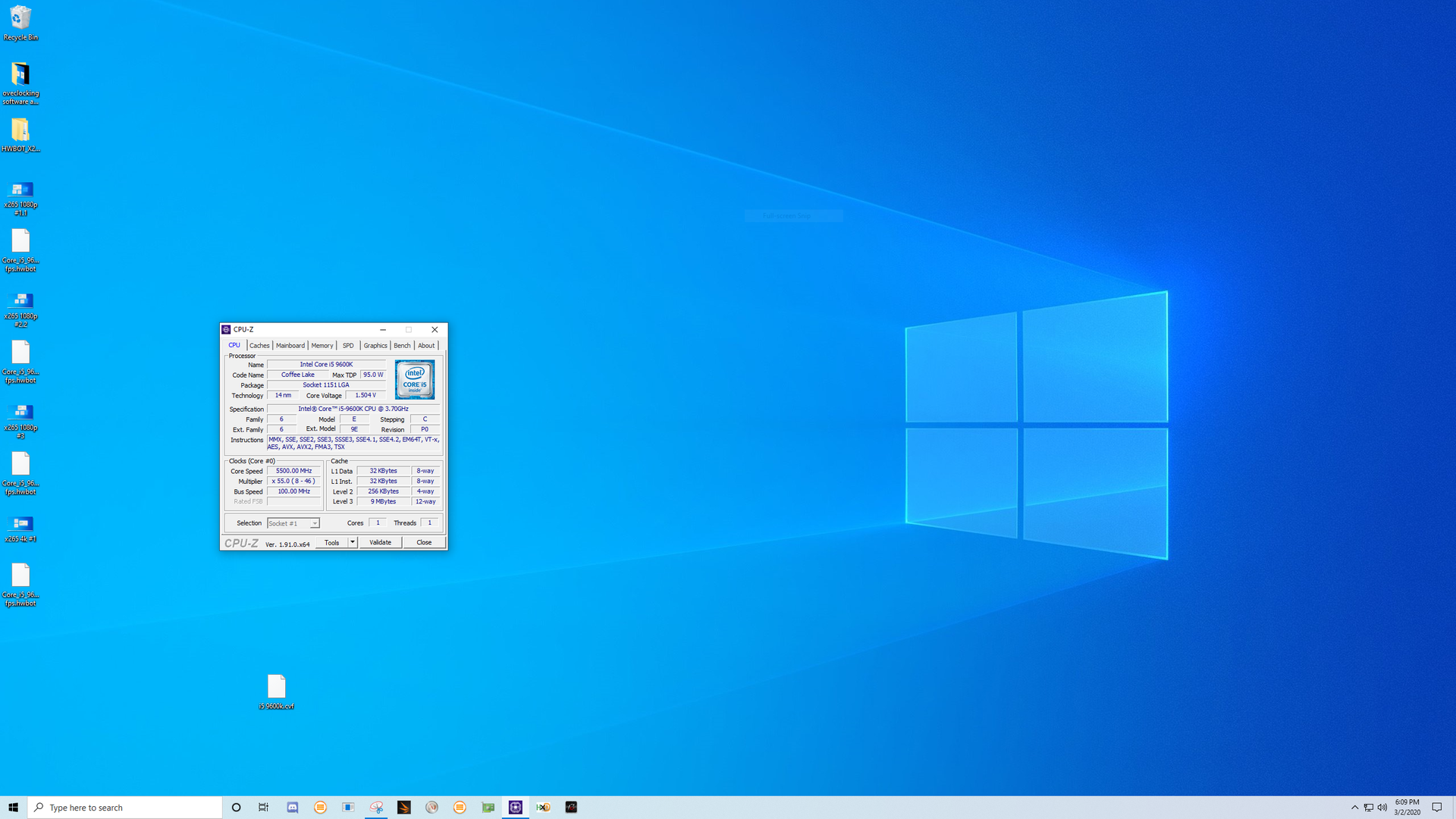Switch to the Graphics tab
Screen dimensions: 1456x819
pyautogui.click(x=375, y=346)
